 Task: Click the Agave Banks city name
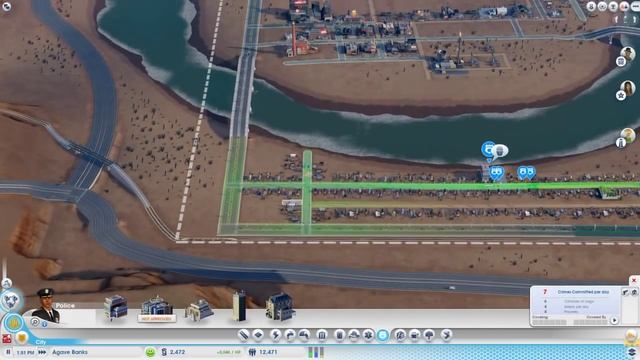coord(70,352)
